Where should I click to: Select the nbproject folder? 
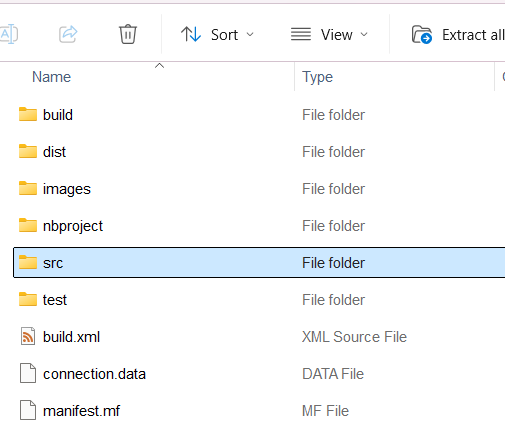click(x=73, y=226)
